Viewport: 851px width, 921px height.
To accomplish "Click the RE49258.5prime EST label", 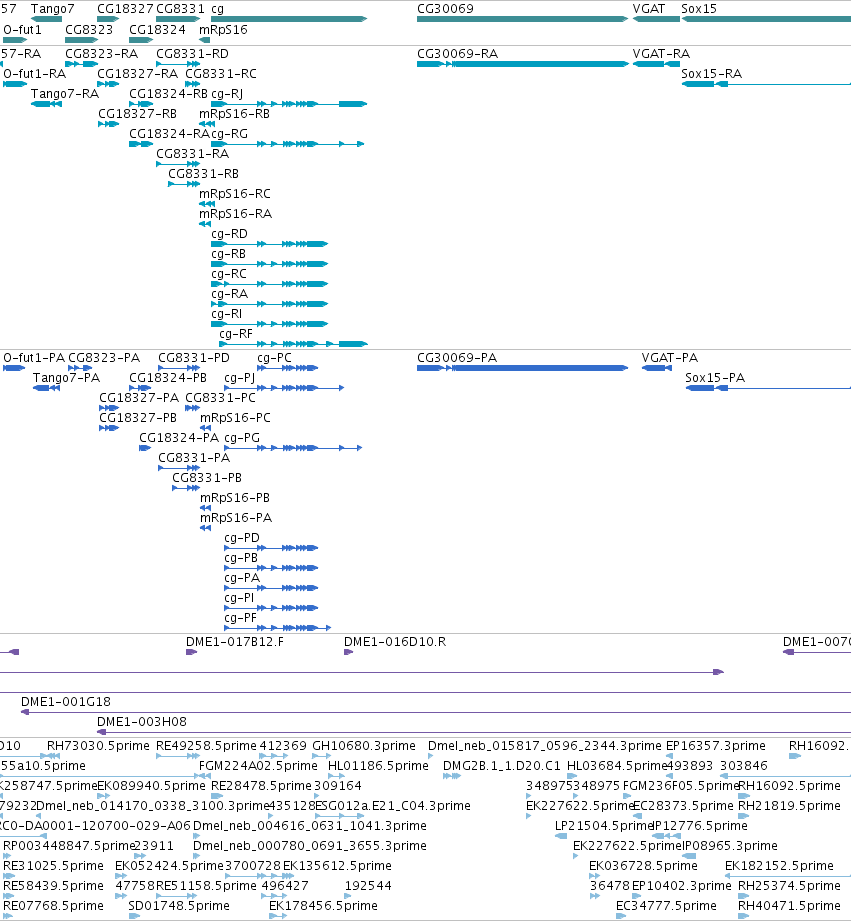I will 207,745.
